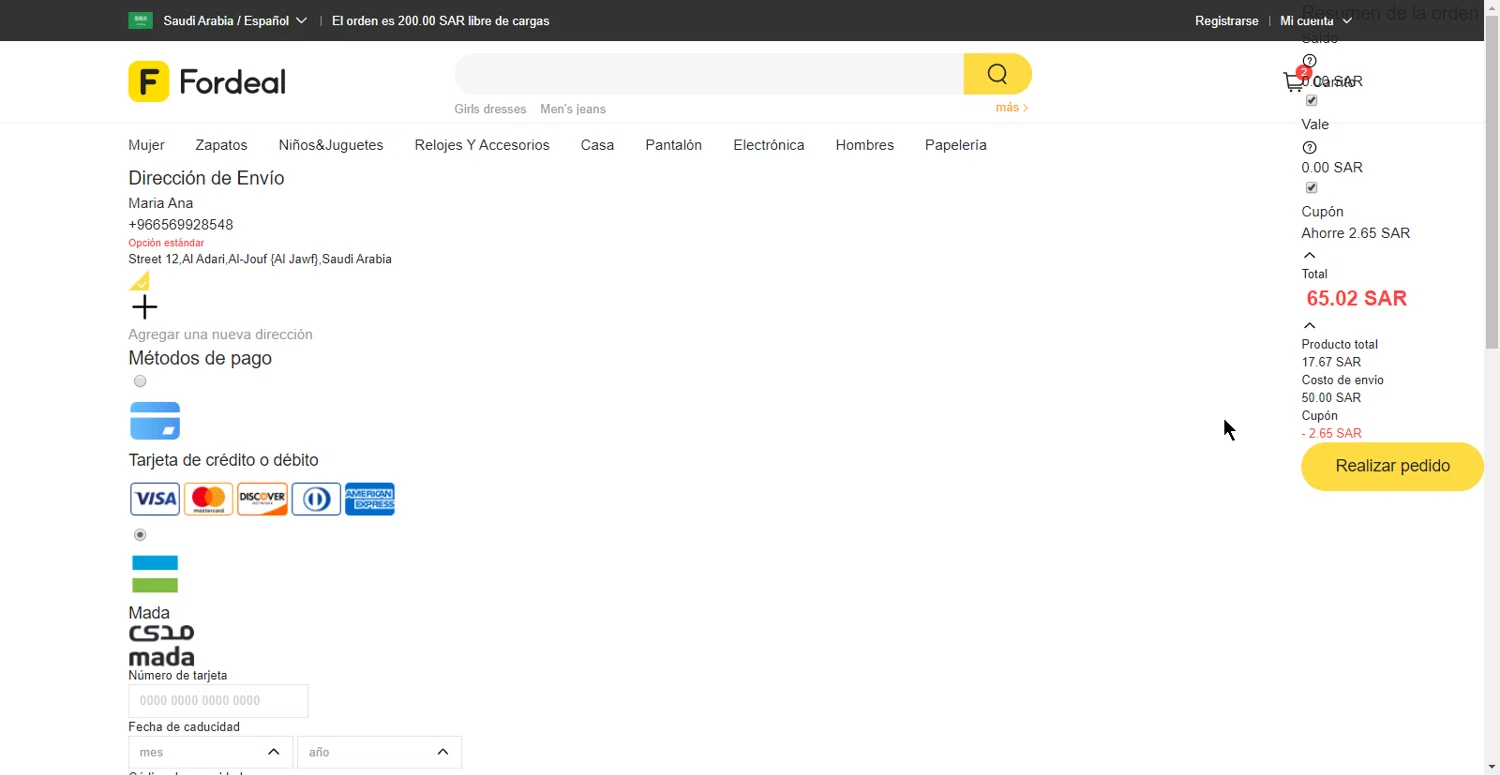Screen dimensions: 1500x775
Task: Open the Pantalón category
Action: click(x=674, y=145)
